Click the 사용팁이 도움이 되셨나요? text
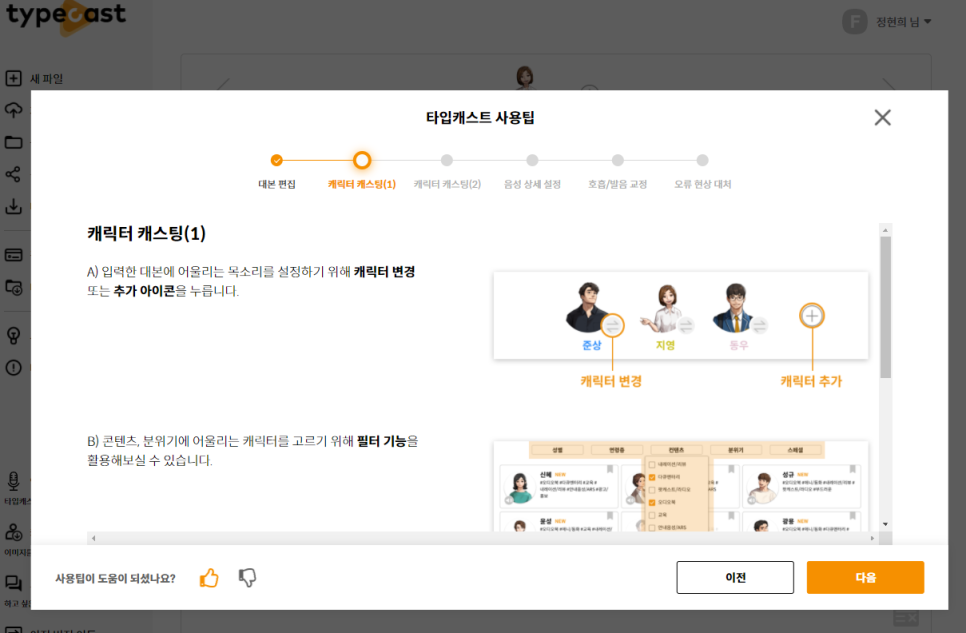 (x=115, y=578)
